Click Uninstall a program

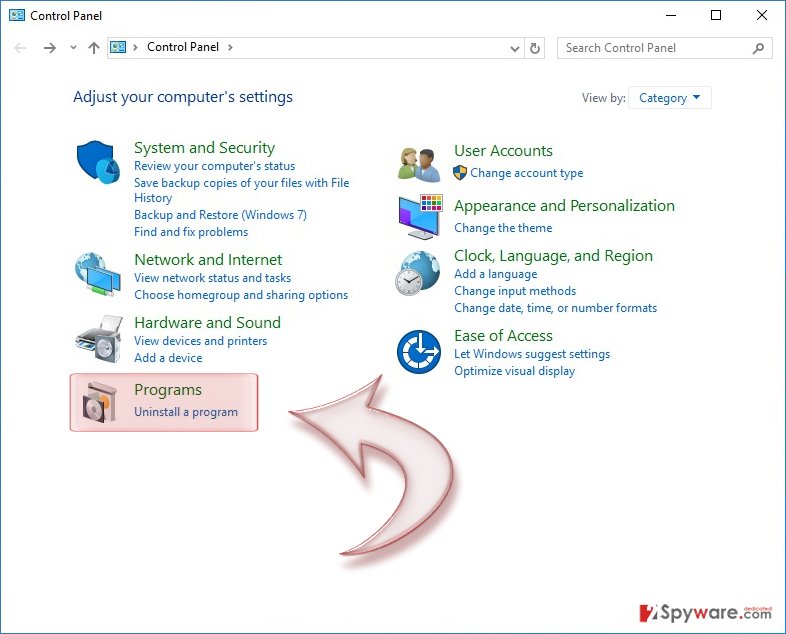pyautogui.click(x=186, y=412)
